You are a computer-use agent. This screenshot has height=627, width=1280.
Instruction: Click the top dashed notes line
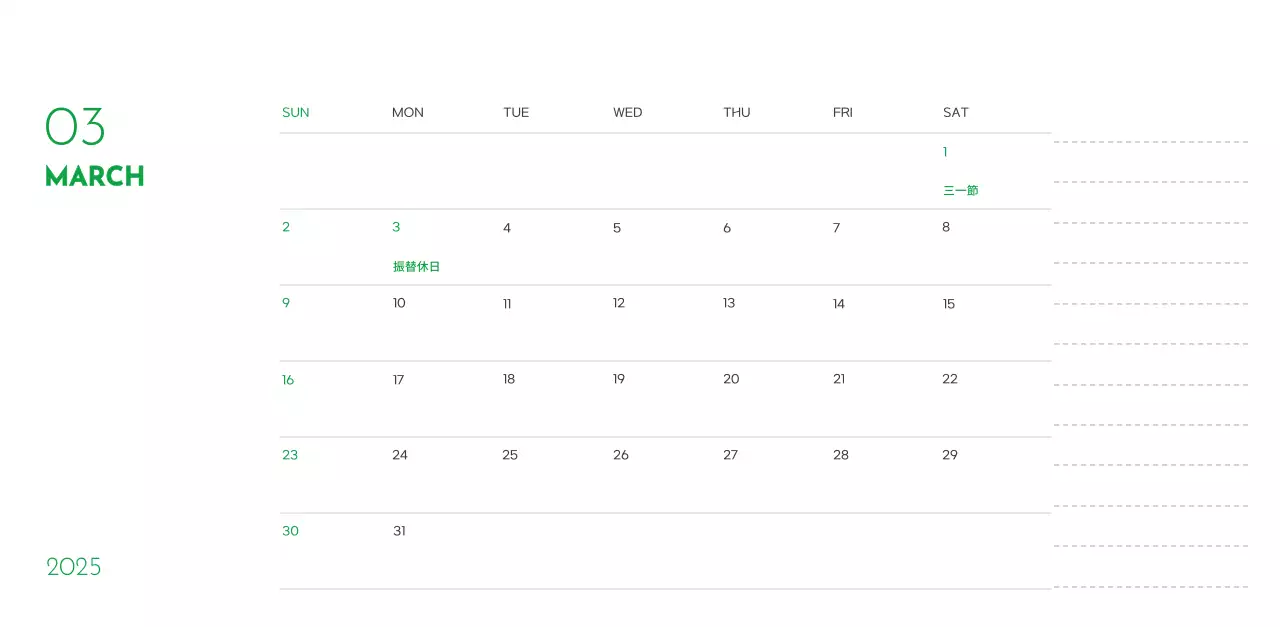pos(1150,142)
